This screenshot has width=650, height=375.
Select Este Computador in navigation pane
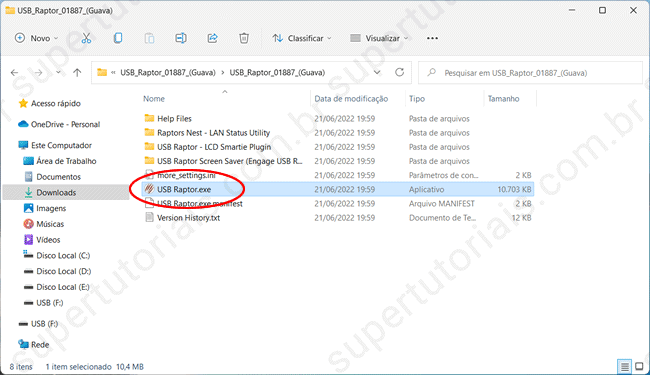(61, 145)
